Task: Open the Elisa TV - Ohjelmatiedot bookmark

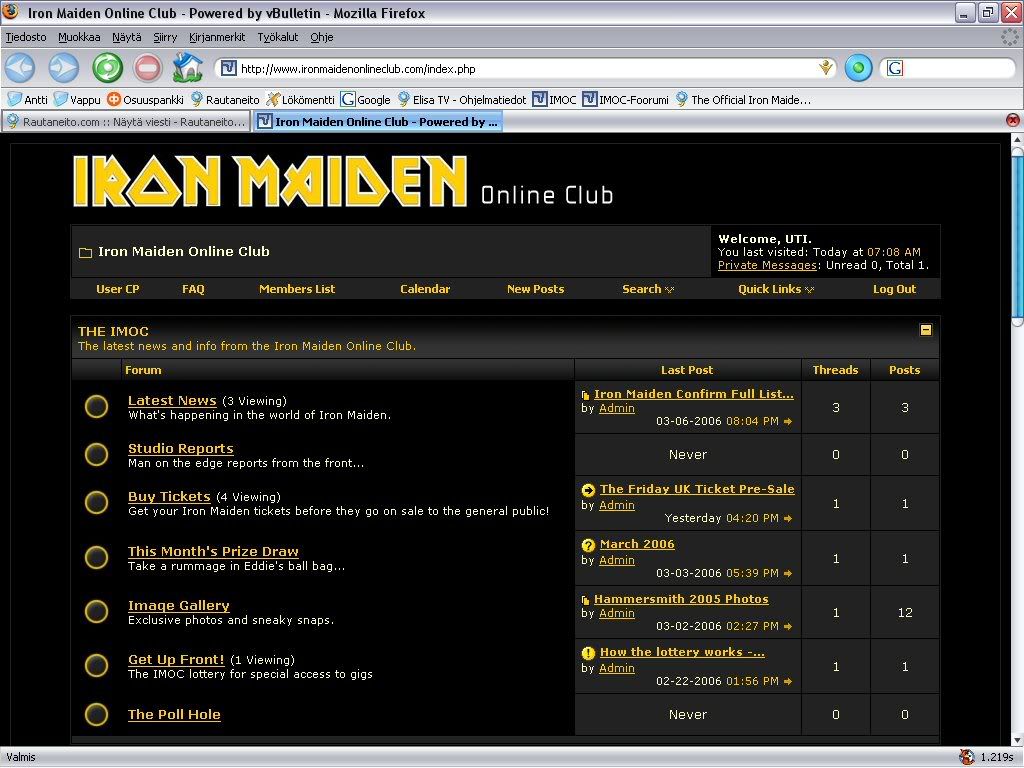Action: [462, 100]
